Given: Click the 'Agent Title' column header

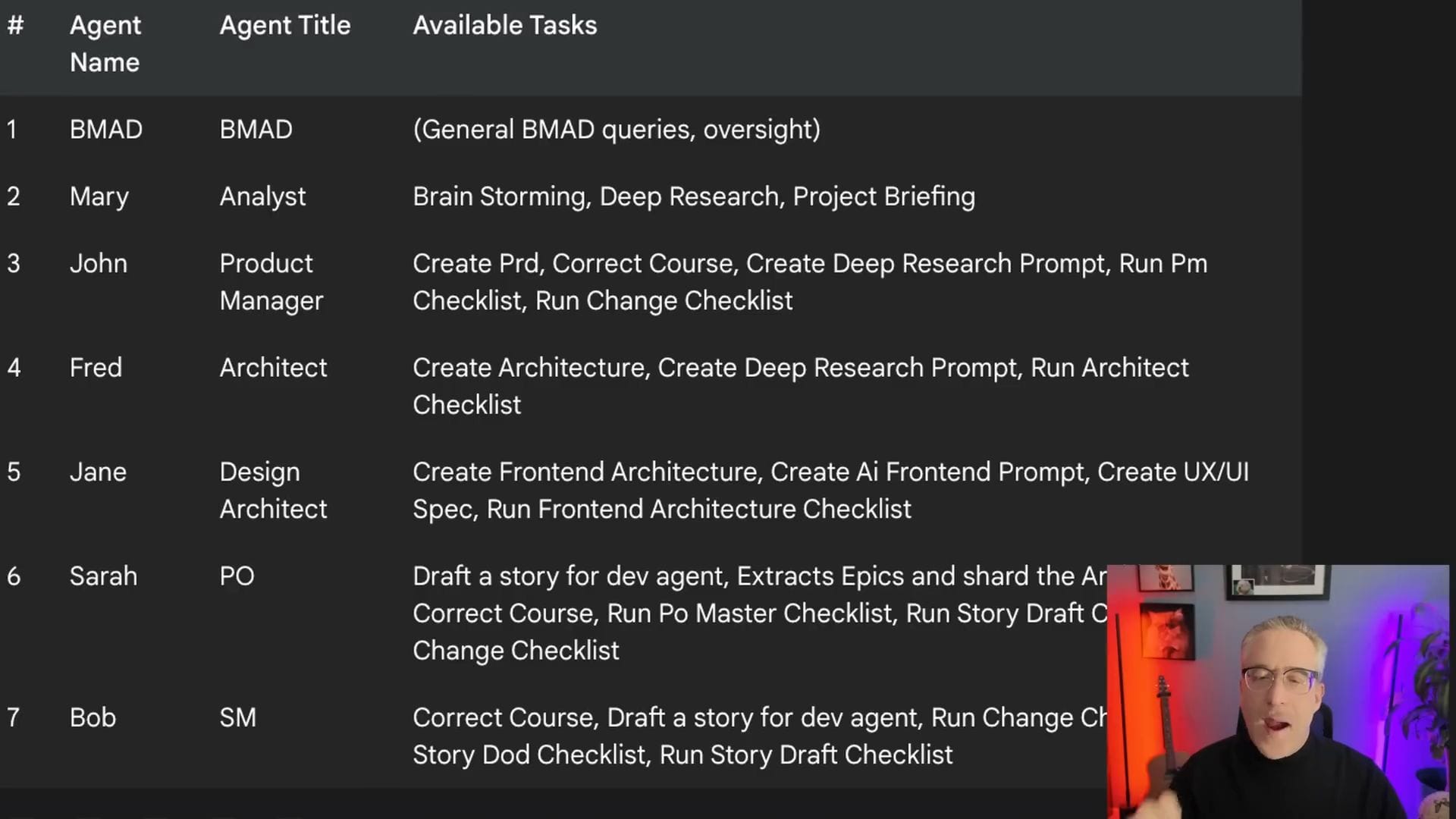Looking at the screenshot, I should (284, 25).
